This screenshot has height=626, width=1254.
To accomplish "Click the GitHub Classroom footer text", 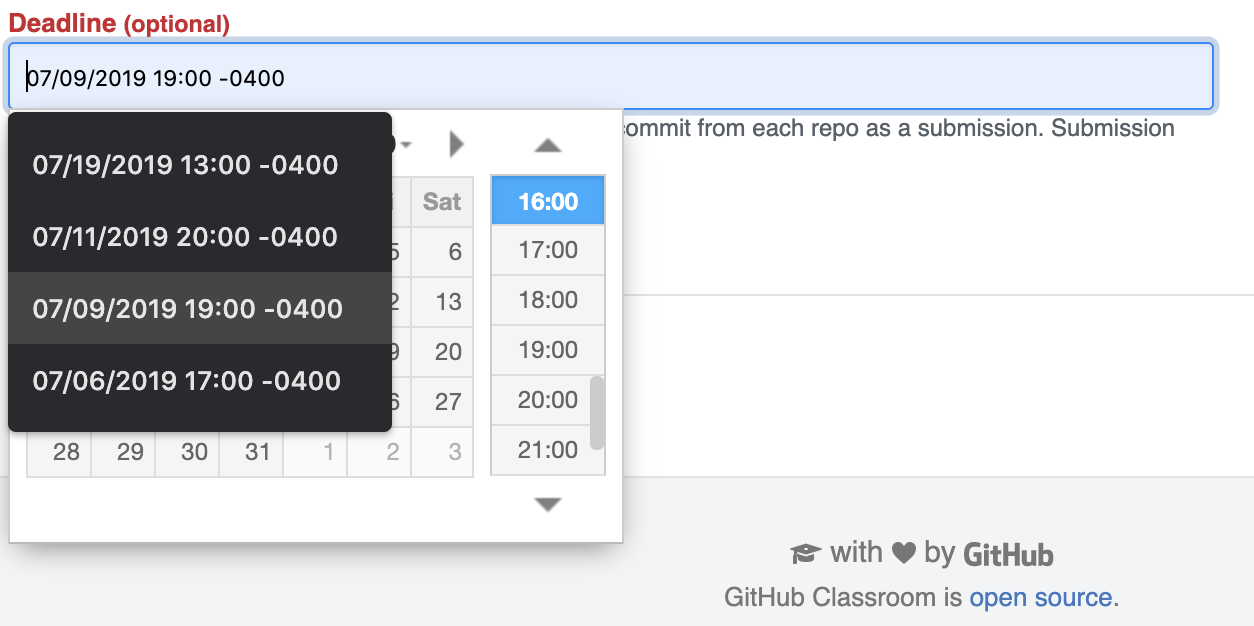I will coord(842,597).
